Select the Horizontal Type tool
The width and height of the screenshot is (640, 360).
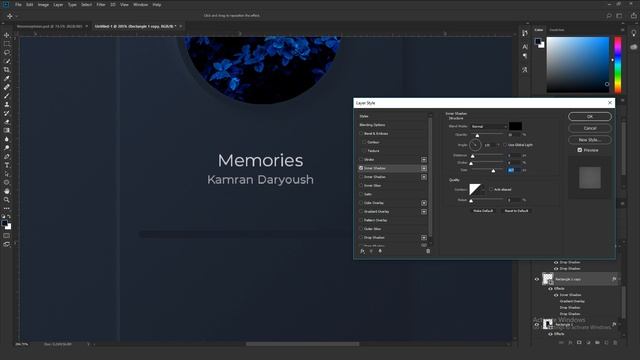(7, 165)
